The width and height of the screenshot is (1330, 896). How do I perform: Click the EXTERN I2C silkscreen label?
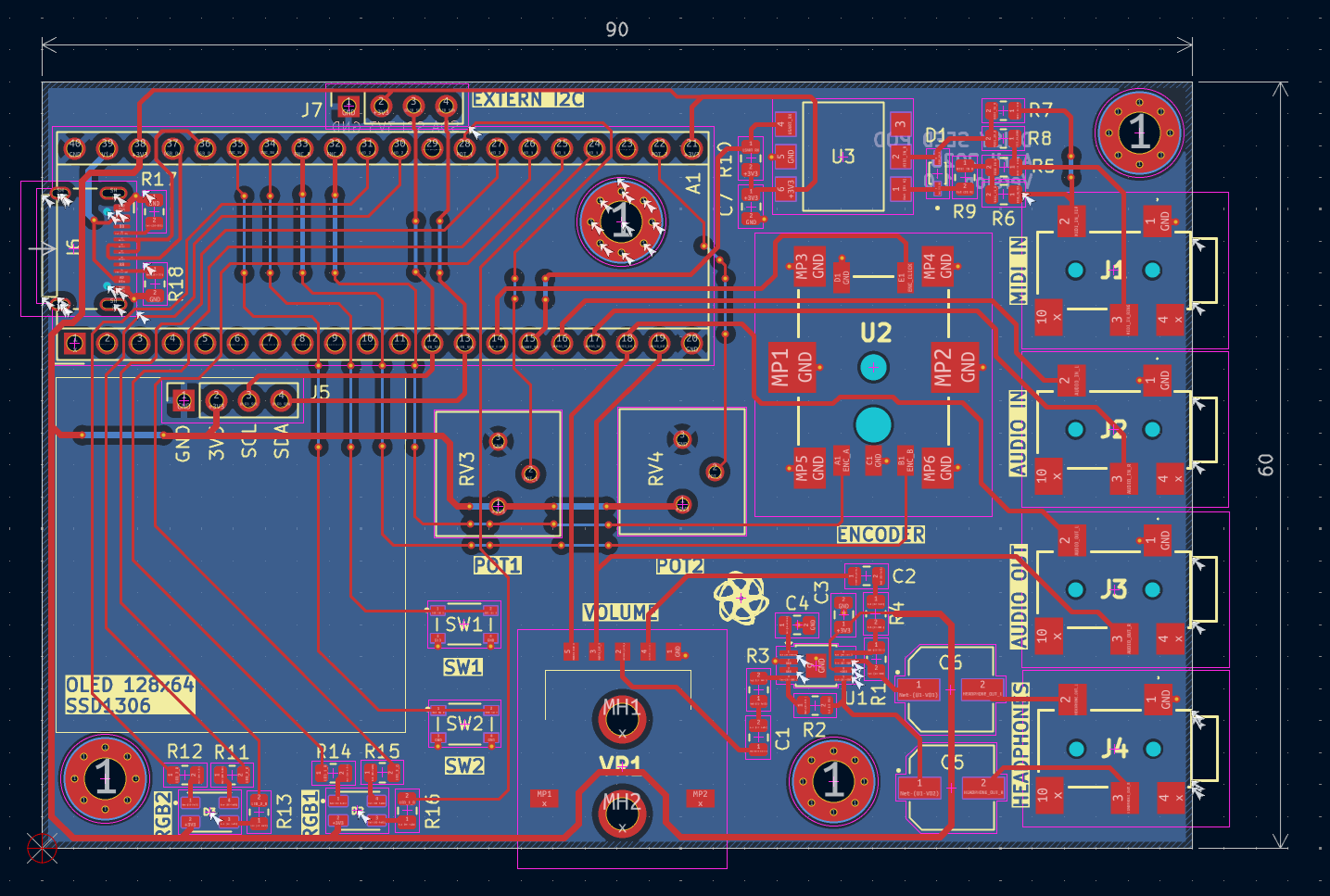[528, 99]
